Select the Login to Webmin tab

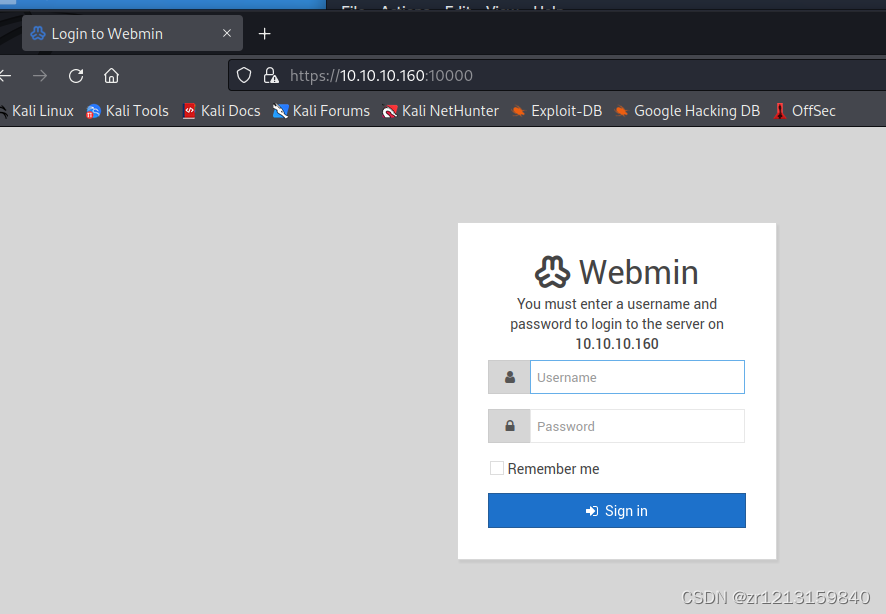132,33
